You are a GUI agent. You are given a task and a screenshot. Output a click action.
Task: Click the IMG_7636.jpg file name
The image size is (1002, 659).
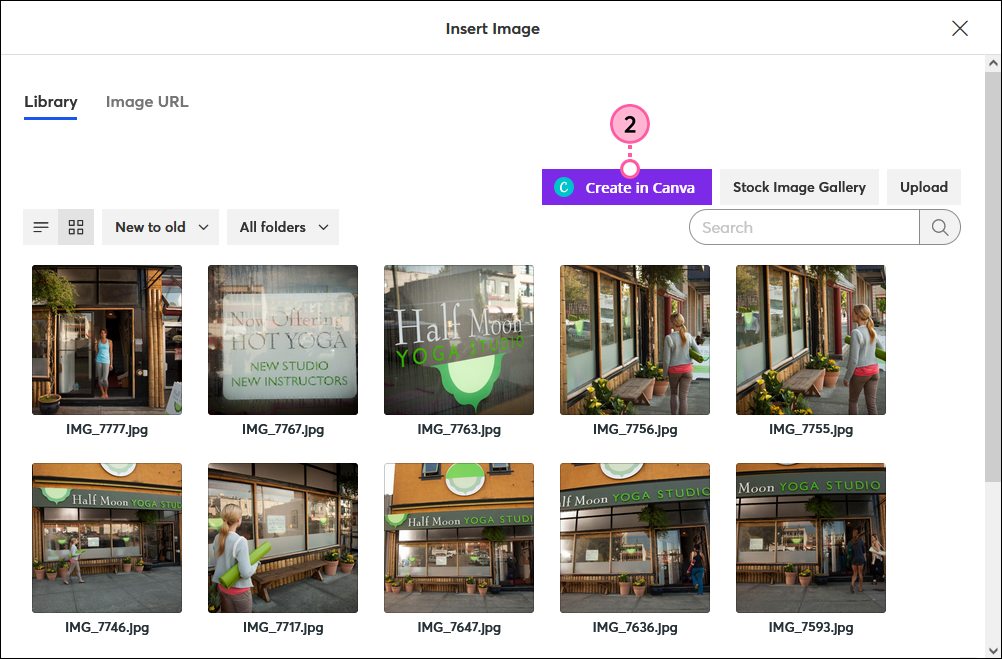coord(635,627)
